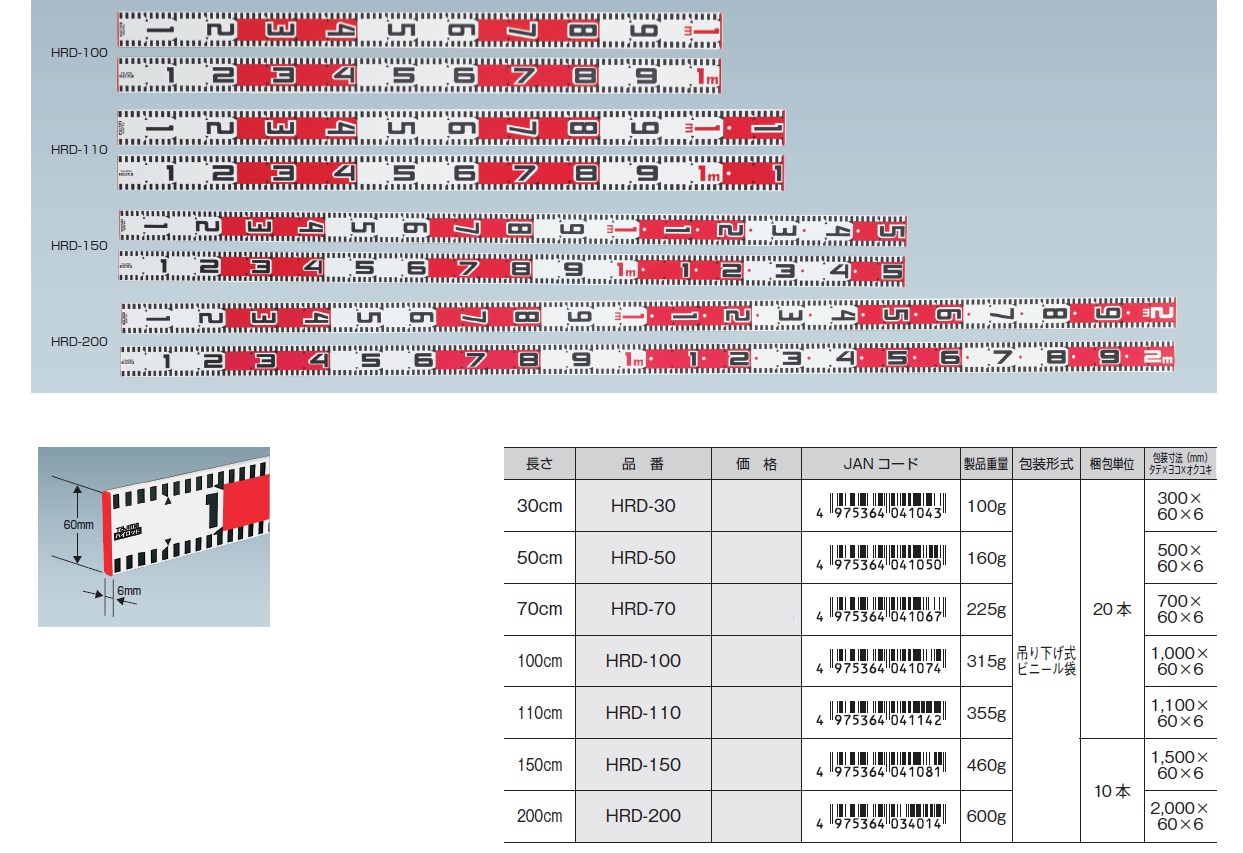Click the 品番 column header
The width and height of the screenshot is (1243, 853).
pos(642,464)
